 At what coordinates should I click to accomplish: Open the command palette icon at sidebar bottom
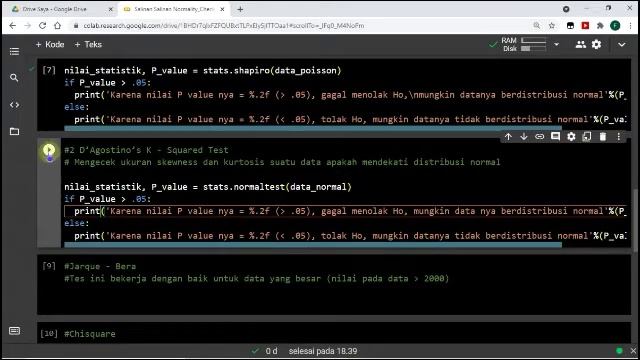pyautogui.click(x=14, y=331)
